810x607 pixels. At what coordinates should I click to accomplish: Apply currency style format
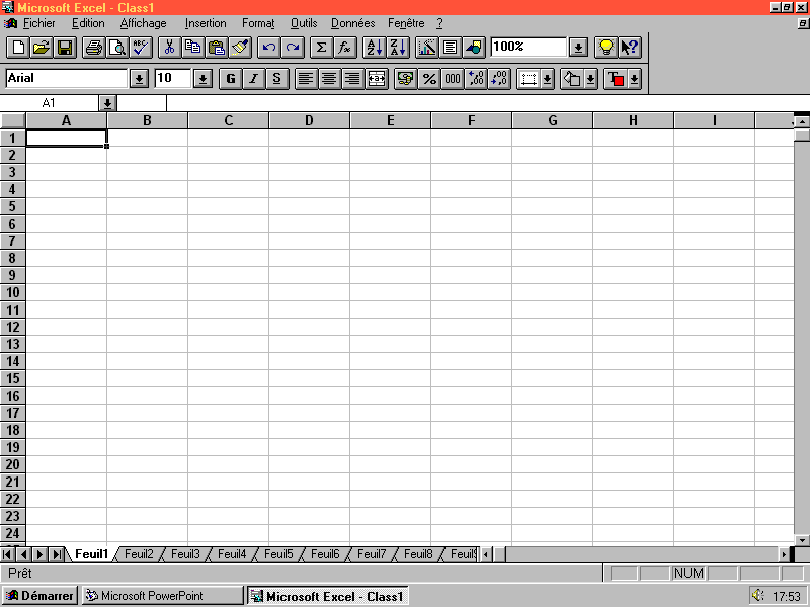tap(406, 79)
